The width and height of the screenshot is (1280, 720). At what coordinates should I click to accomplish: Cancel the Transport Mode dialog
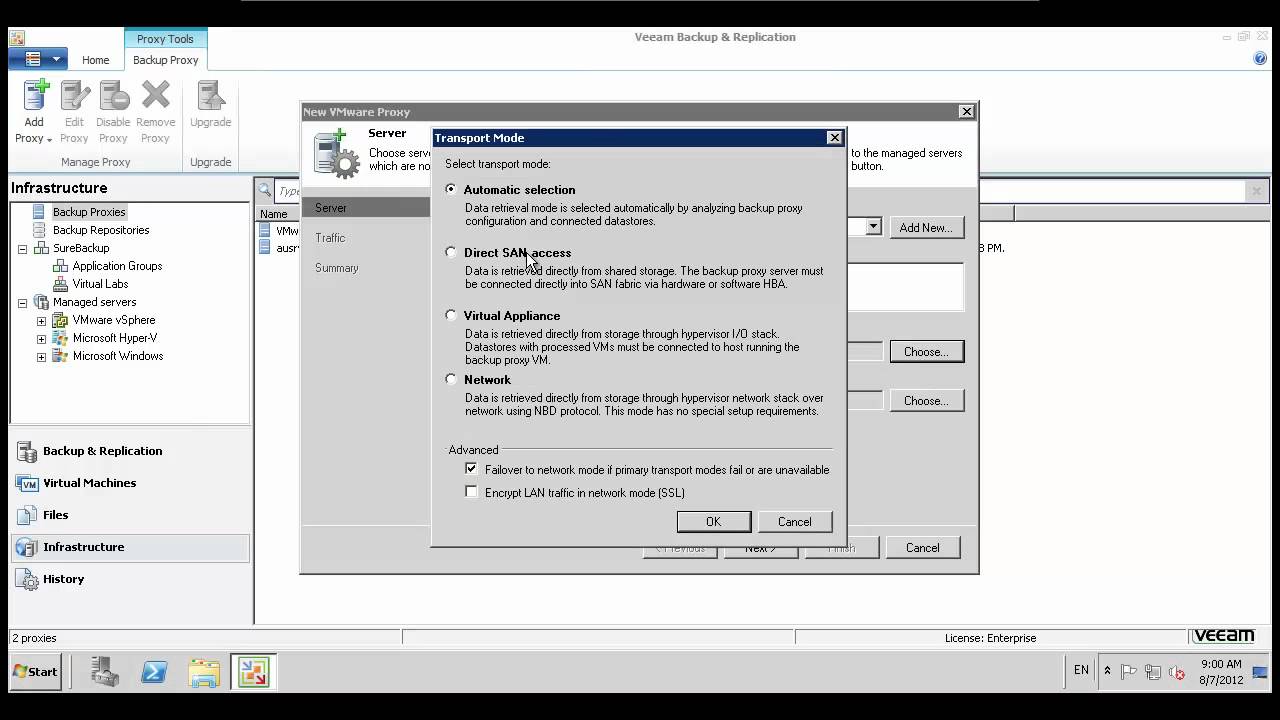(x=795, y=522)
